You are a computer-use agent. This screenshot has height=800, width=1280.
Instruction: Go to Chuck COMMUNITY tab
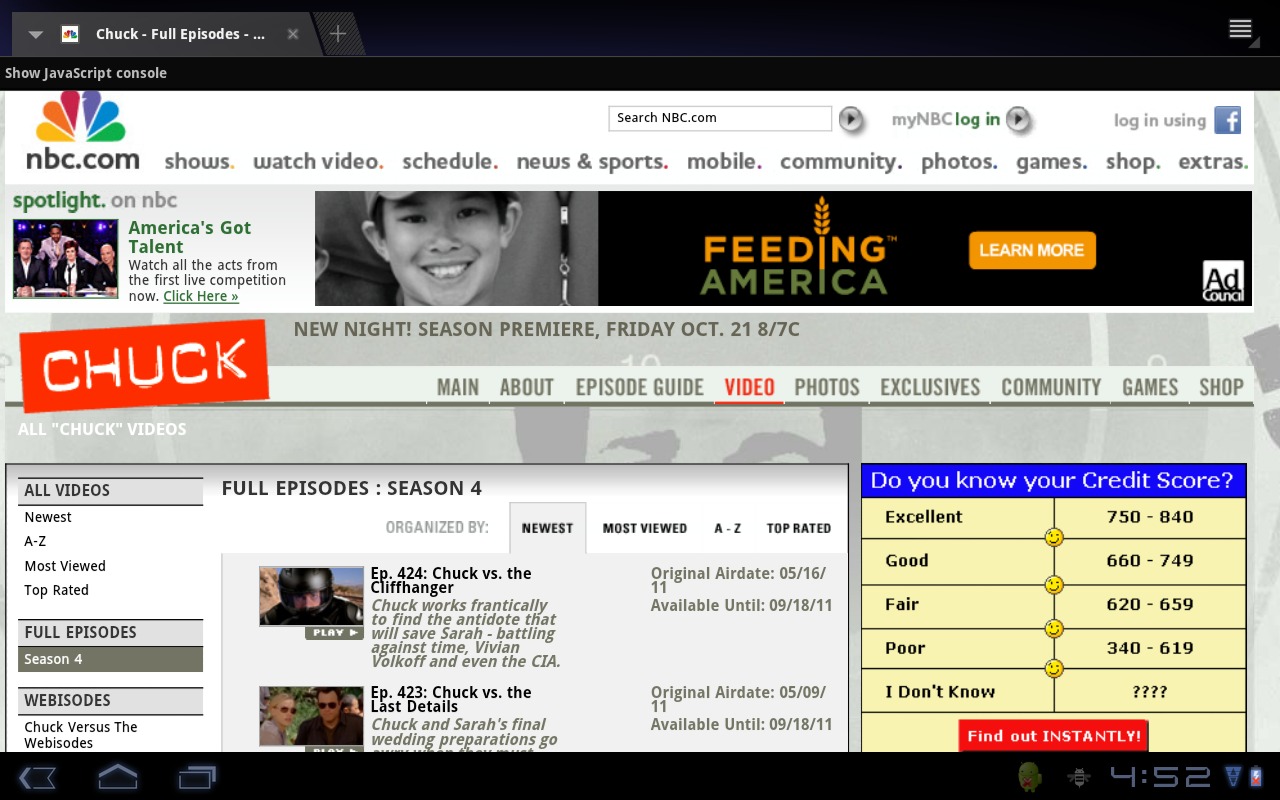click(x=1051, y=387)
